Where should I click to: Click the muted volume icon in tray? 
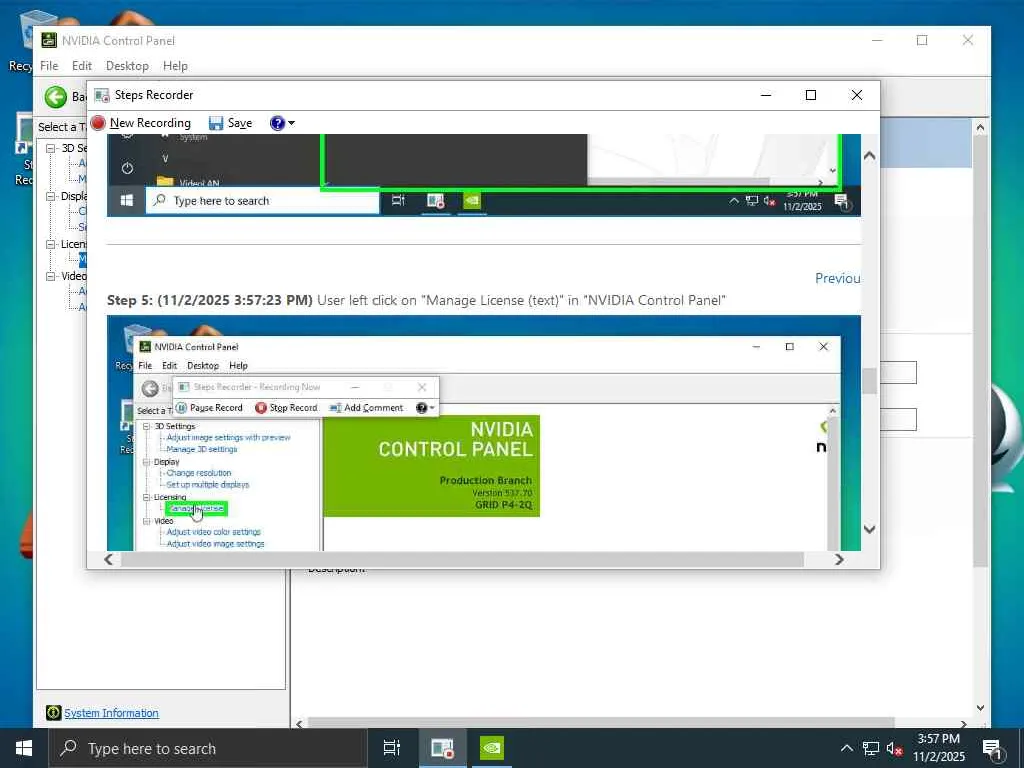pos(895,748)
